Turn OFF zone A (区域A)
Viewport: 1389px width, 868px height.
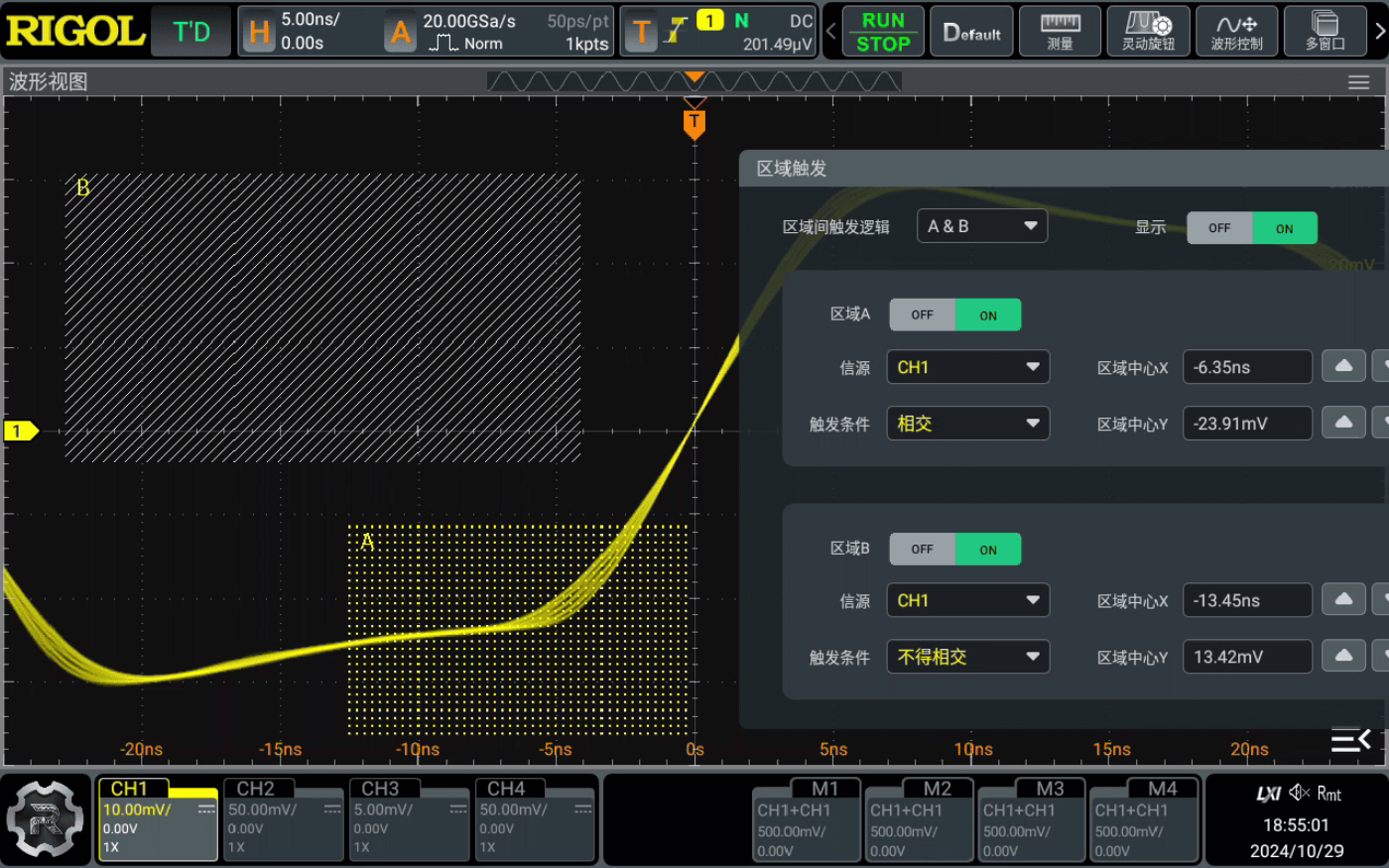pyautogui.click(x=922, y=314)
